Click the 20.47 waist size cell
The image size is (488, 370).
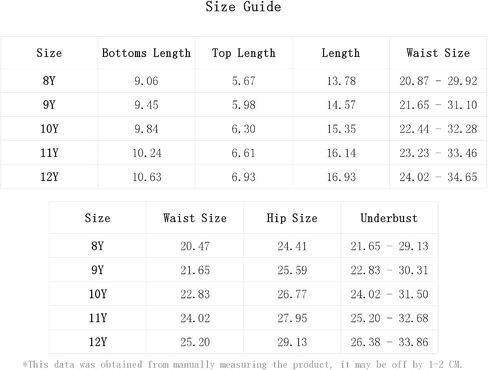[195, 246]
